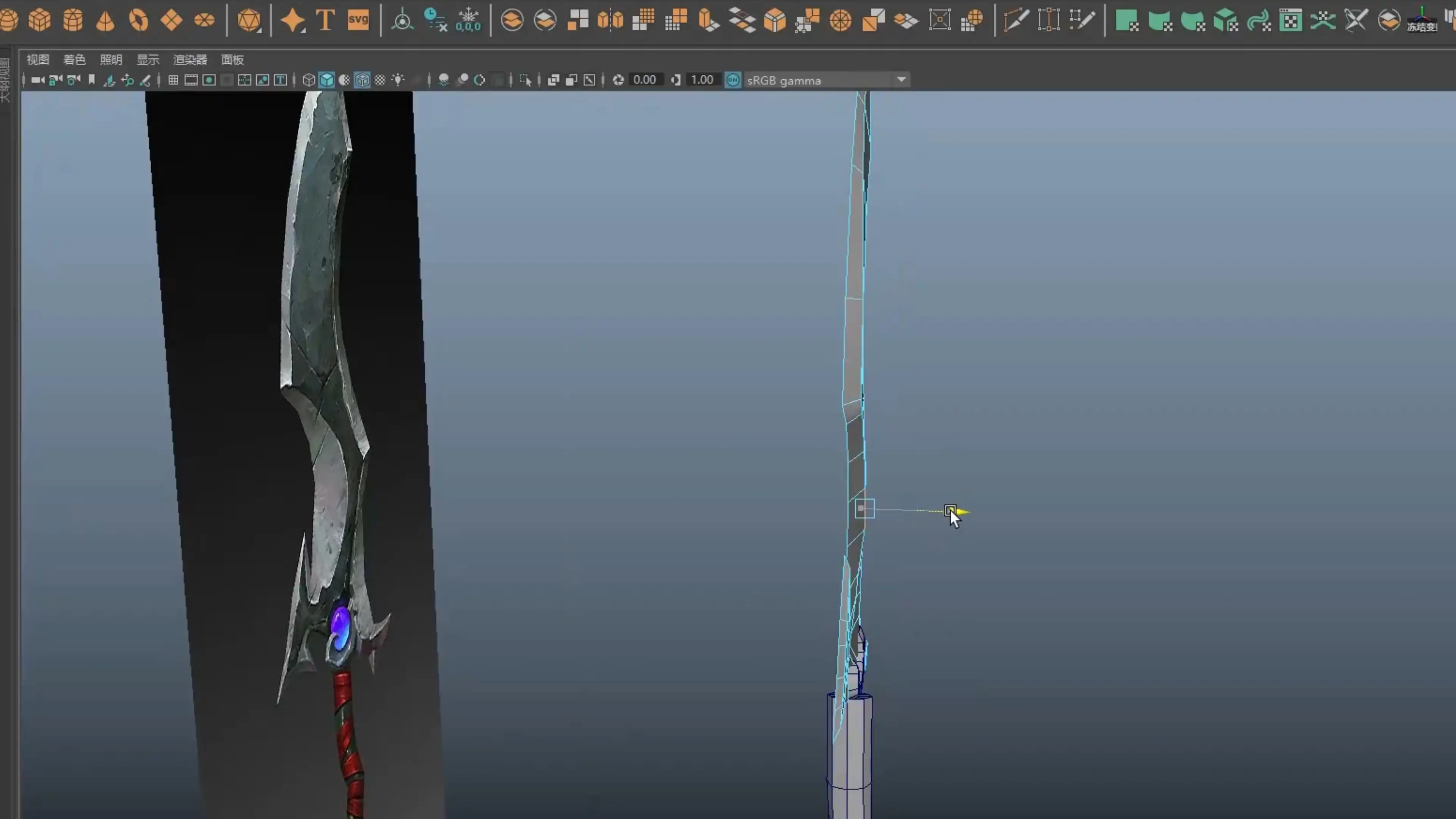Viewport: 1456px width, 819px height.
Task: Click the Mirror geometry shelf icon
Action: [x=610, y=20]
